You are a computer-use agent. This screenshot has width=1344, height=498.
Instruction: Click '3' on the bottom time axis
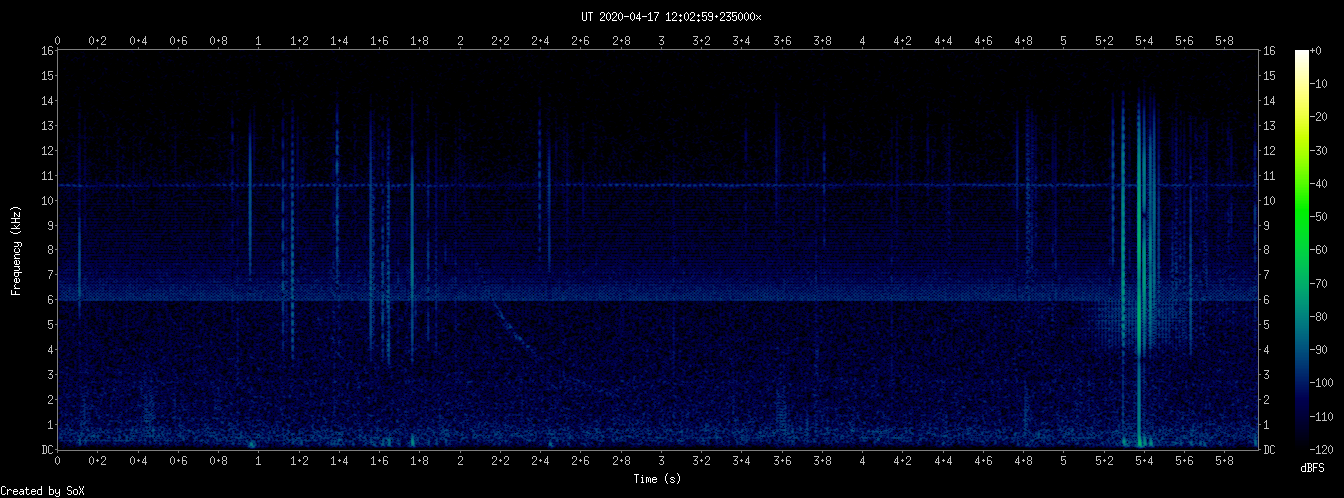click(x=661, y=461)
